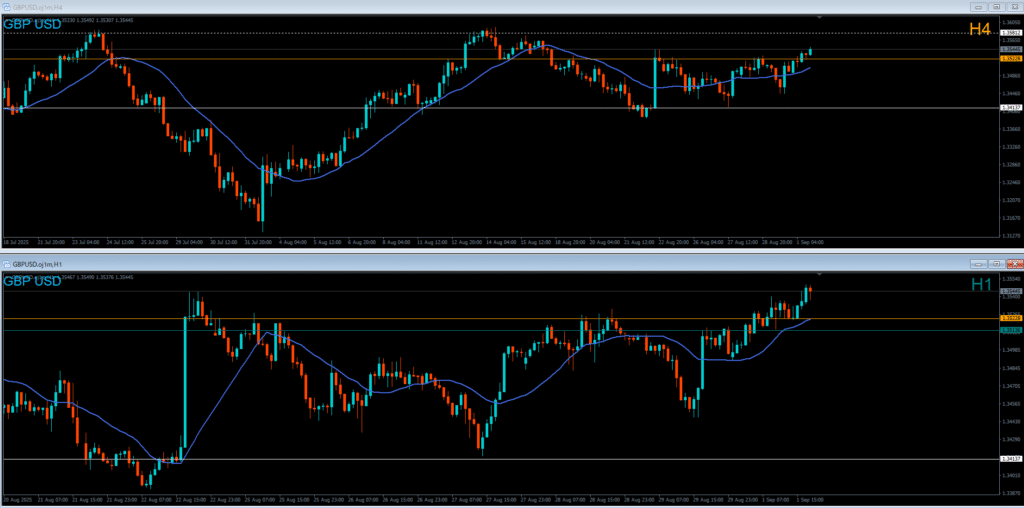
Task: Click the orange H4 timeframe label
Action: coord(979,30)
